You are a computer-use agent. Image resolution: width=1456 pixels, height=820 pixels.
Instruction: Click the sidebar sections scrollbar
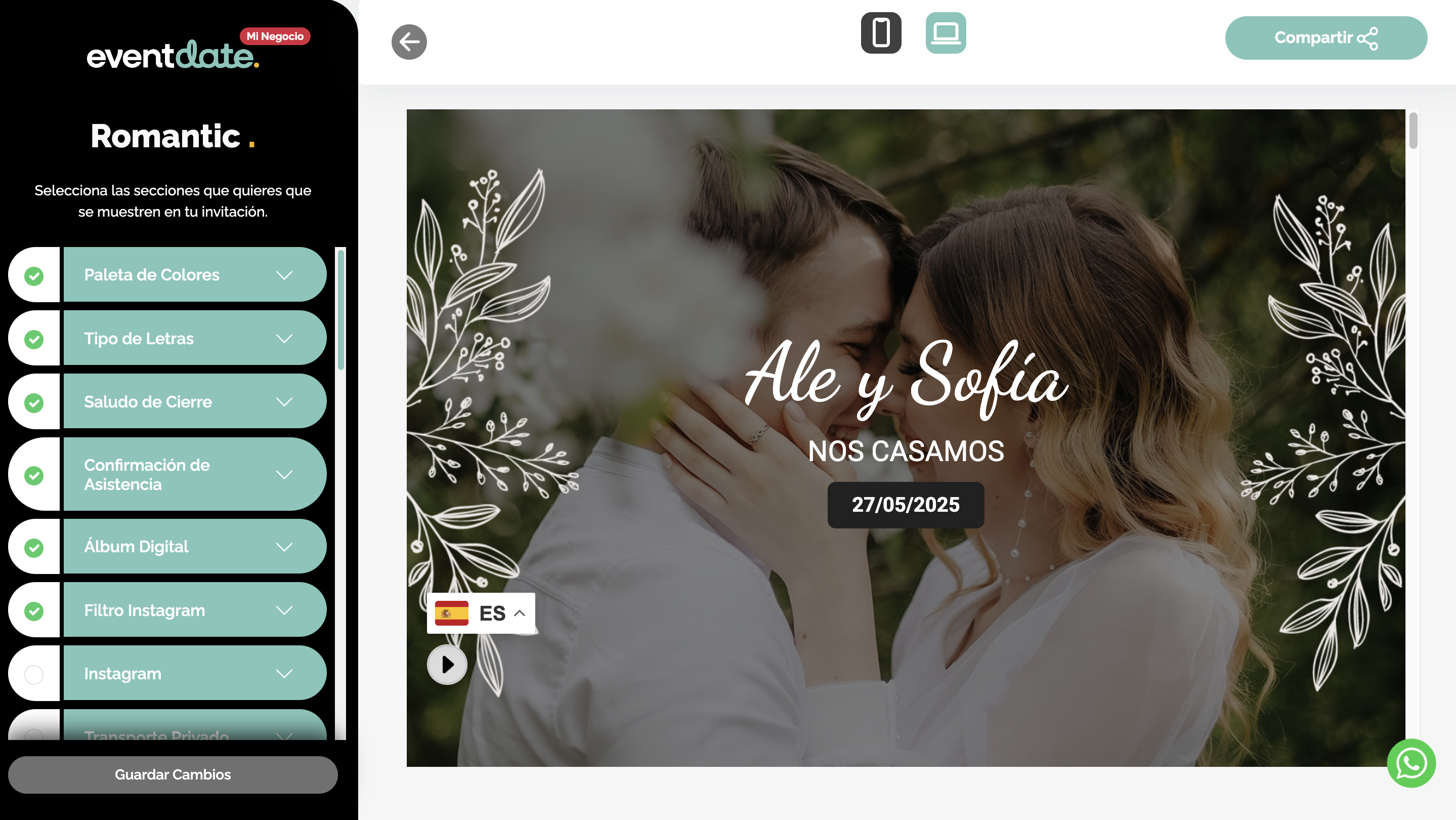pos(340,310)
